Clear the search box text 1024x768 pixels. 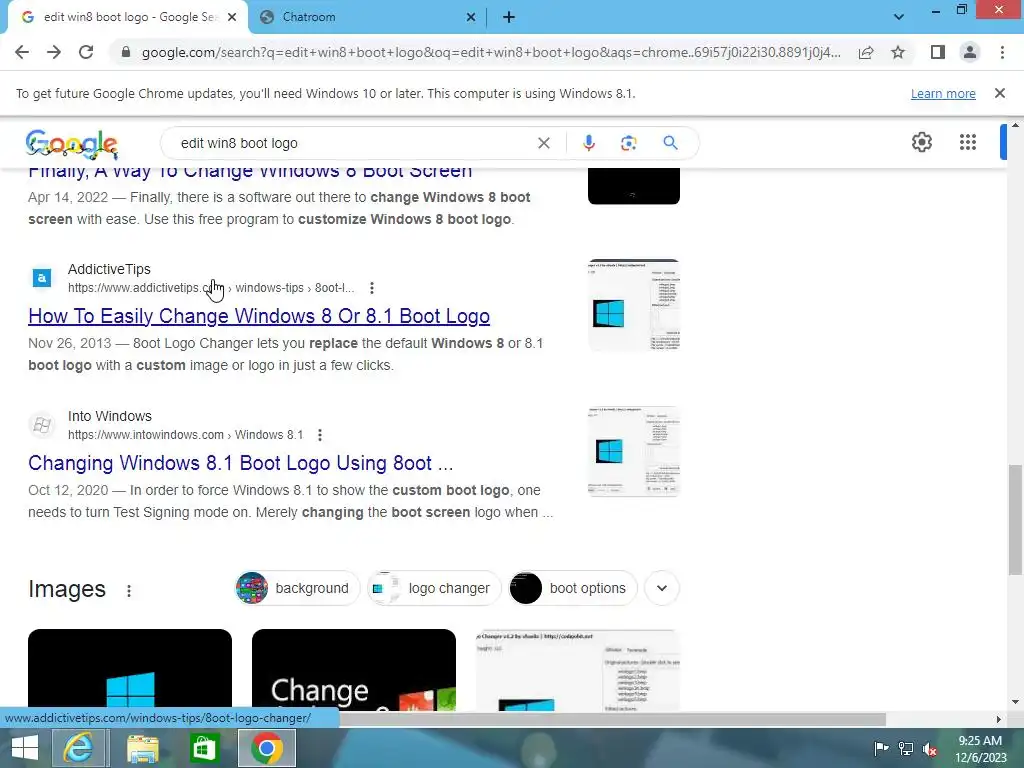coord(543,143)
